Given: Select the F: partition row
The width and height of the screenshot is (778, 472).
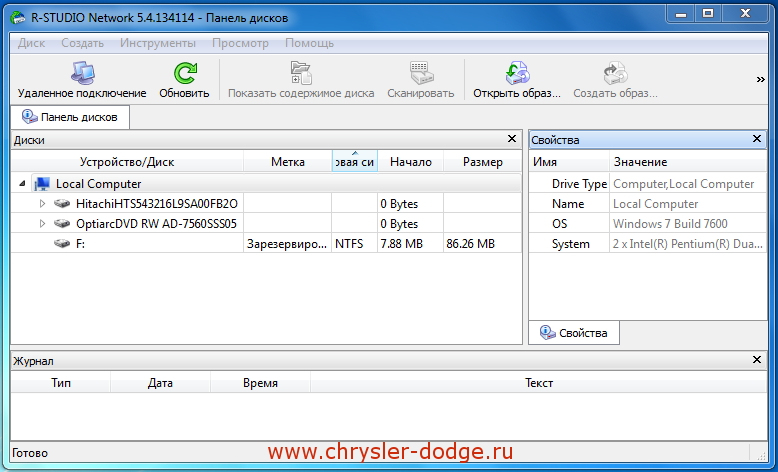Looking at the screenshot, I should (266, 244).
